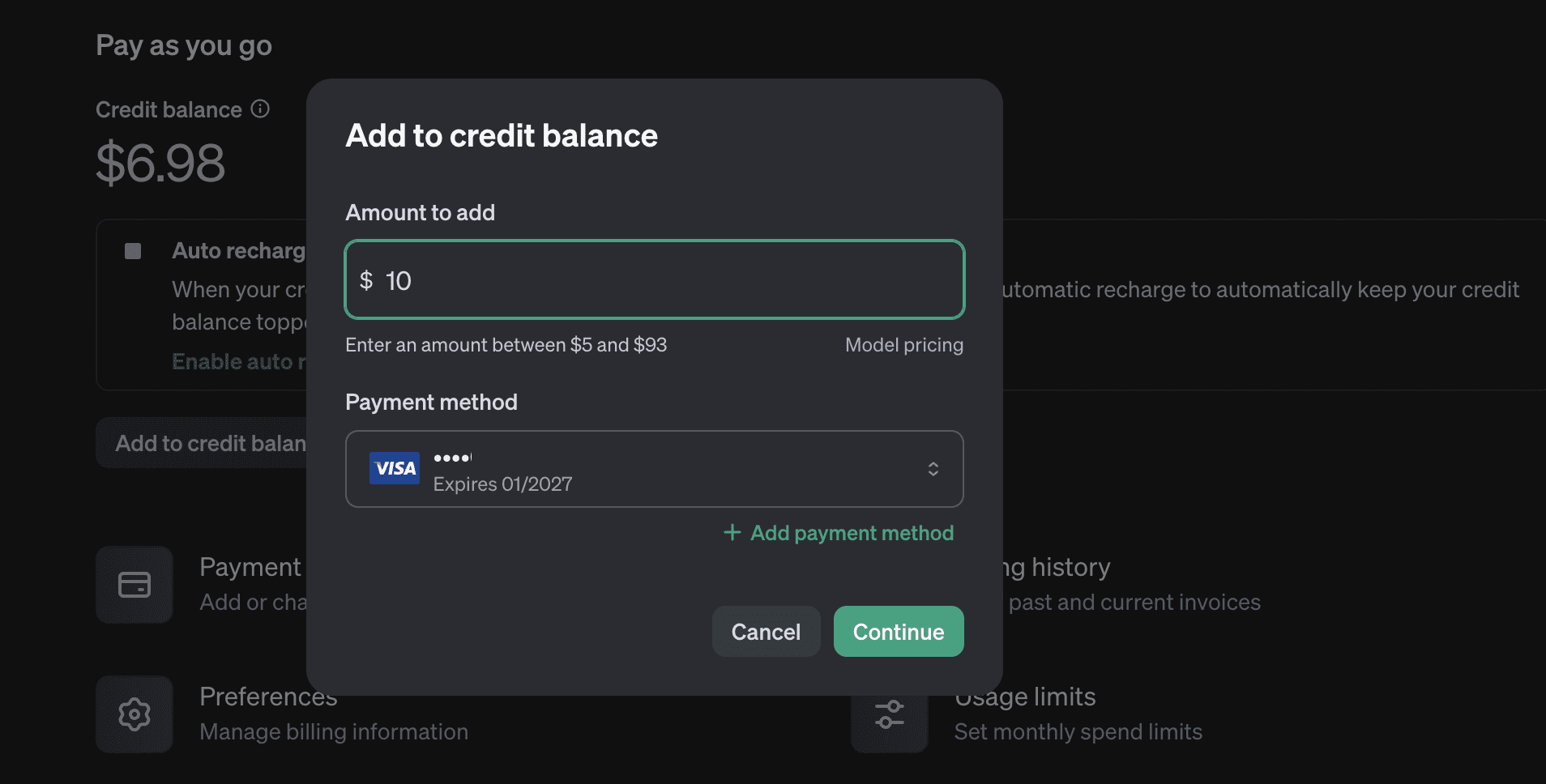The height and width of the screenshot is (784, 1546).
Task: Open Billing history invoices section
Action: click(1056, 569)
